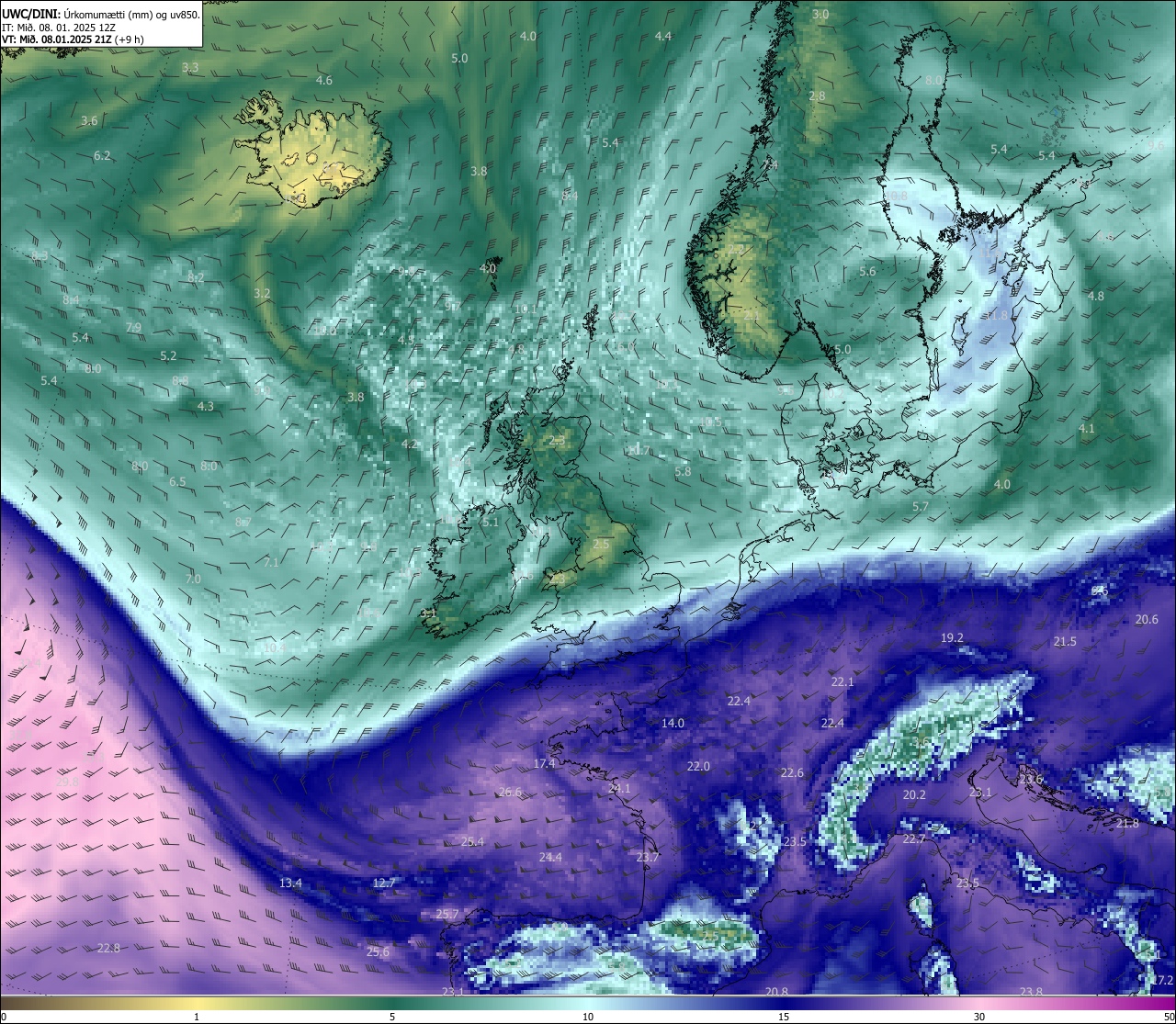Click the 24.4 value label
The image size is (1176, 1024).
click(550, 857)
